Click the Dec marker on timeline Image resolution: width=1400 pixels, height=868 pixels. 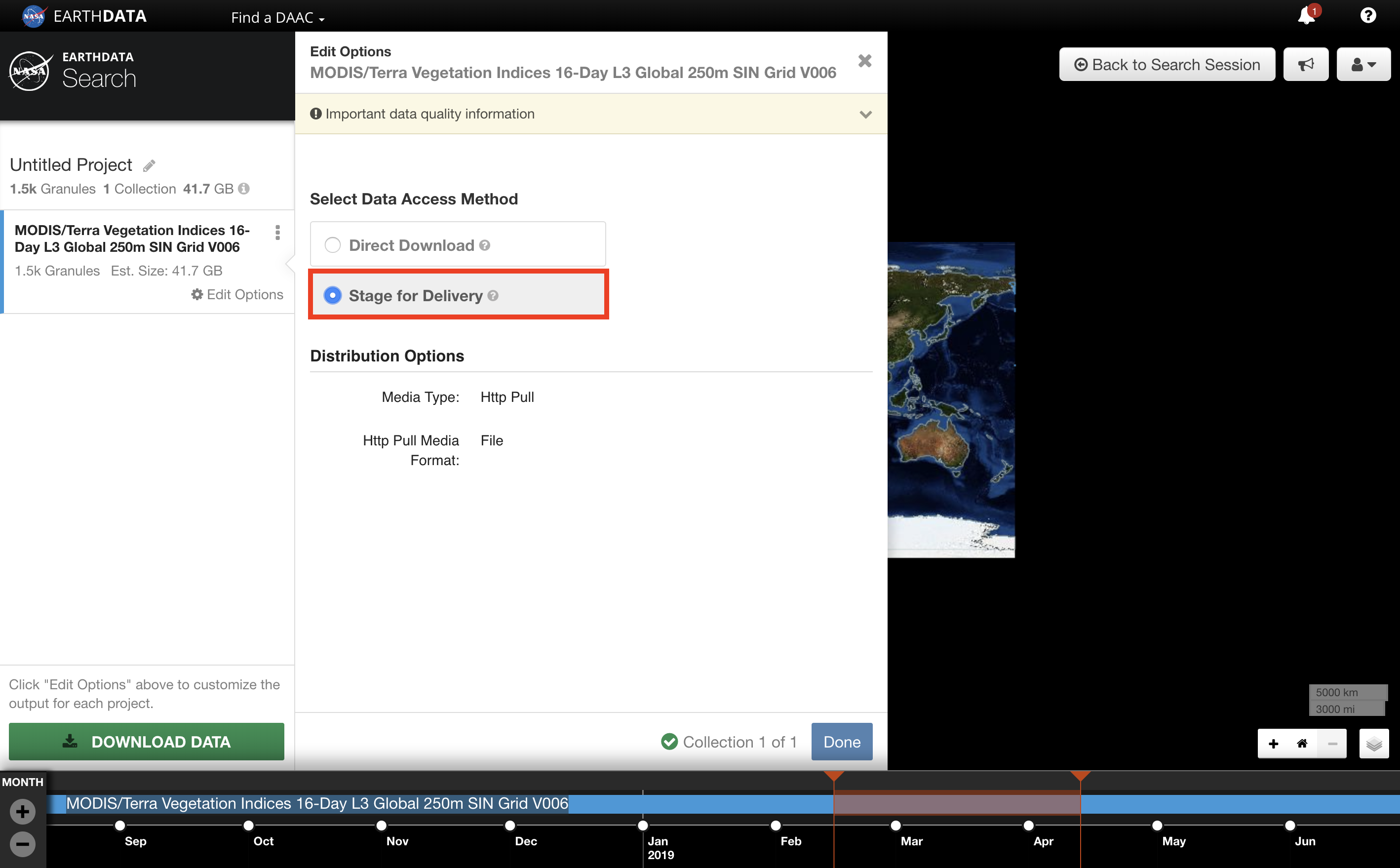(510, 826)
